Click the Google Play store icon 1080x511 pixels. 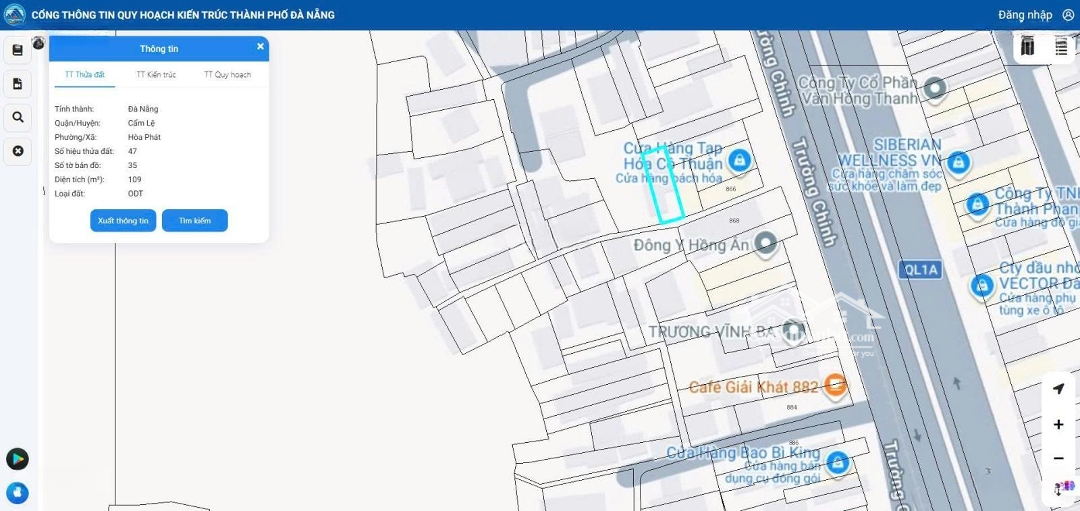tap(17, 459)
